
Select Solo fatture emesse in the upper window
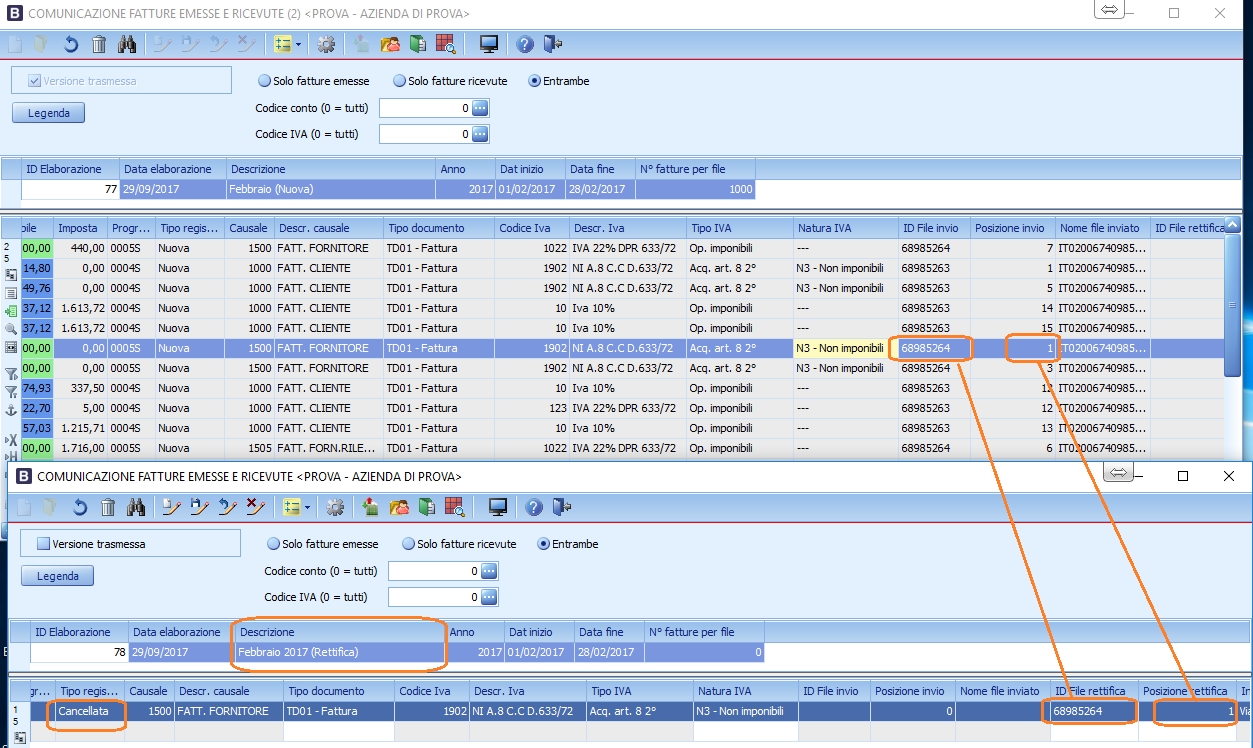(265, 81)
